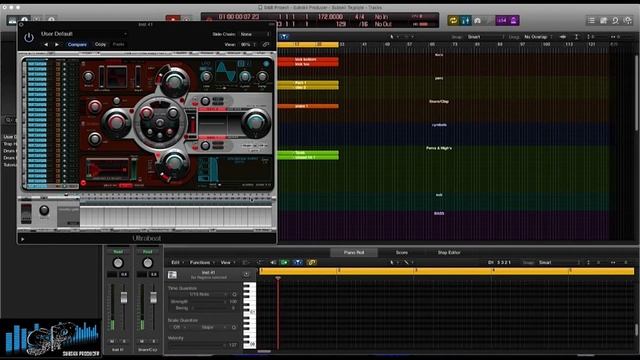Toggle the Ultrabeat plugin power button
640x360 pixels.
29,38
